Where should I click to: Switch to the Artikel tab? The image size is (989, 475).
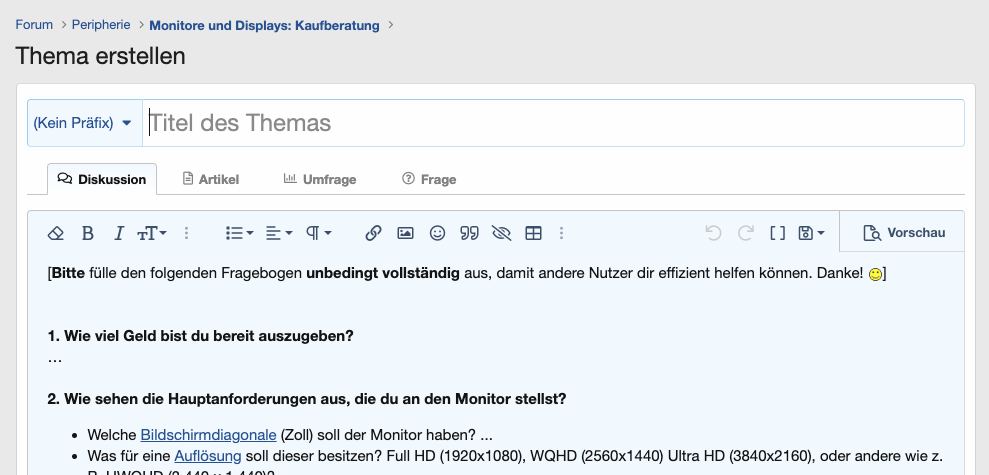click(x=211, y=179)
